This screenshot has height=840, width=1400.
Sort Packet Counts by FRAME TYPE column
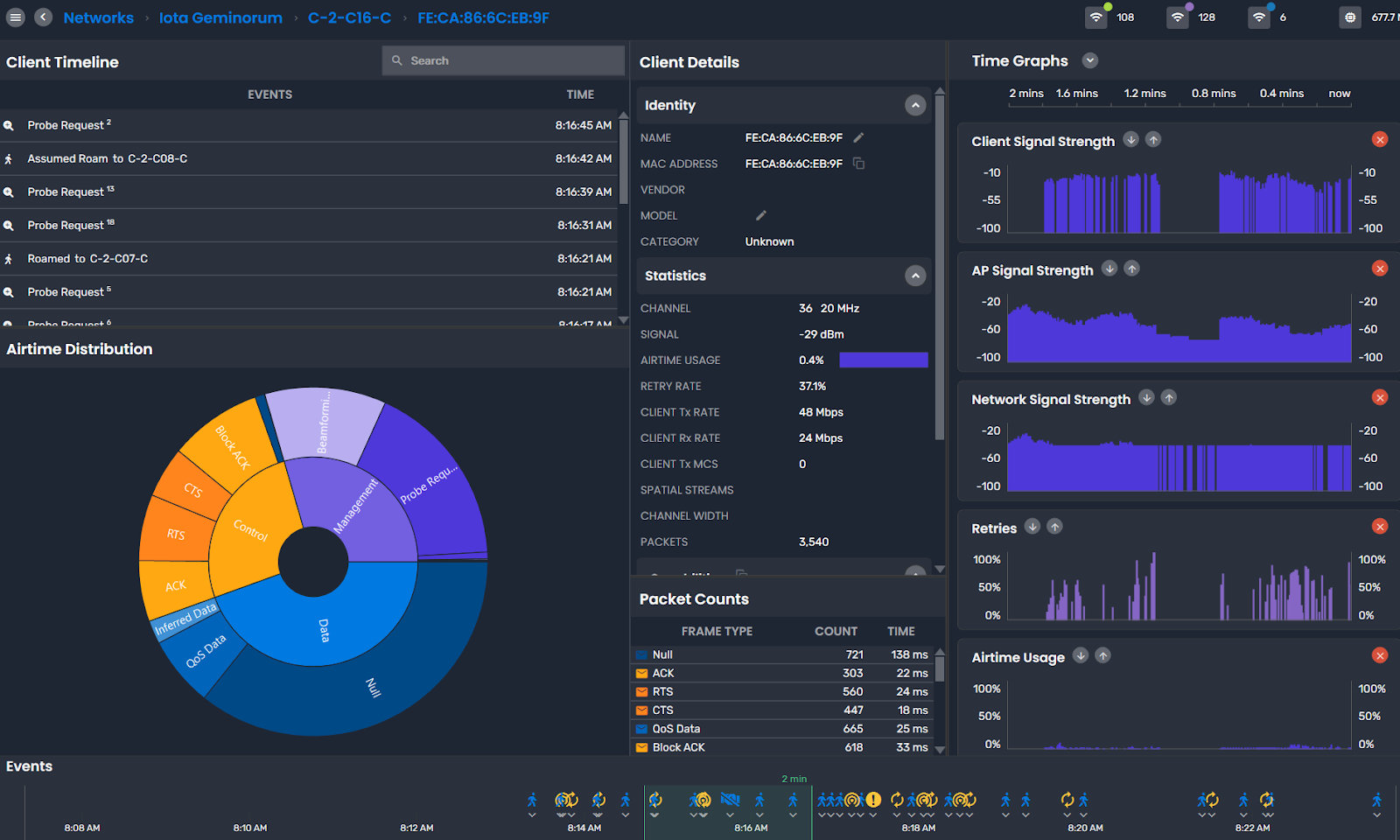tap(717, 631)
